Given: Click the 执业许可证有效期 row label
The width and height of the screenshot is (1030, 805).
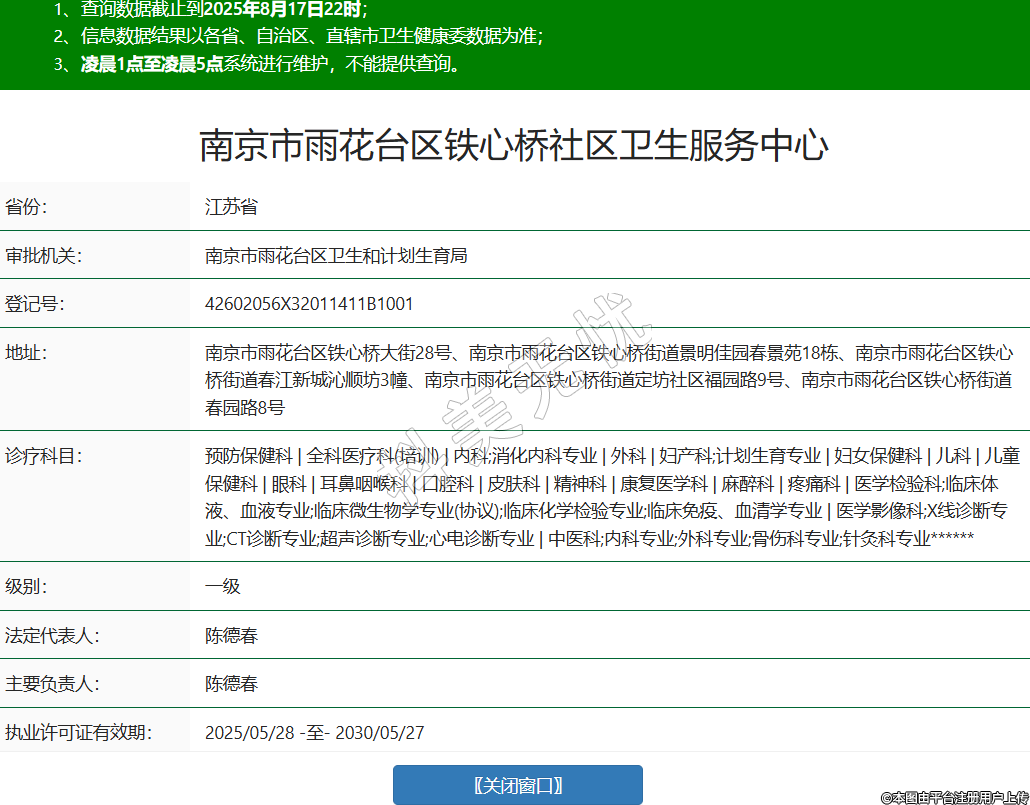Looking at the screenshot, I should [78, 733].
